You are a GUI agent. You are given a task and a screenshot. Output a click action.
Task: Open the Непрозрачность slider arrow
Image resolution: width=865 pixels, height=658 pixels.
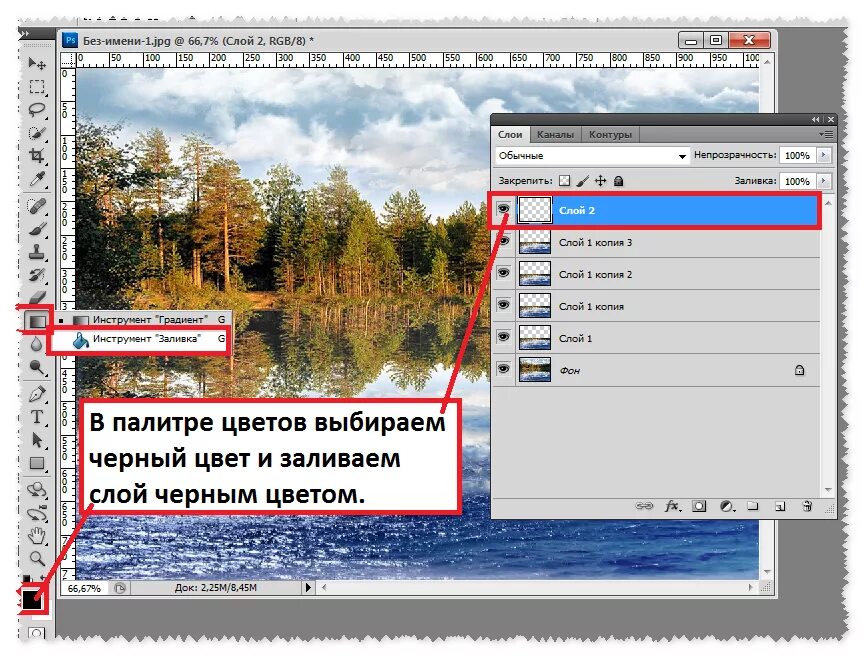click(x=824, y=155)
